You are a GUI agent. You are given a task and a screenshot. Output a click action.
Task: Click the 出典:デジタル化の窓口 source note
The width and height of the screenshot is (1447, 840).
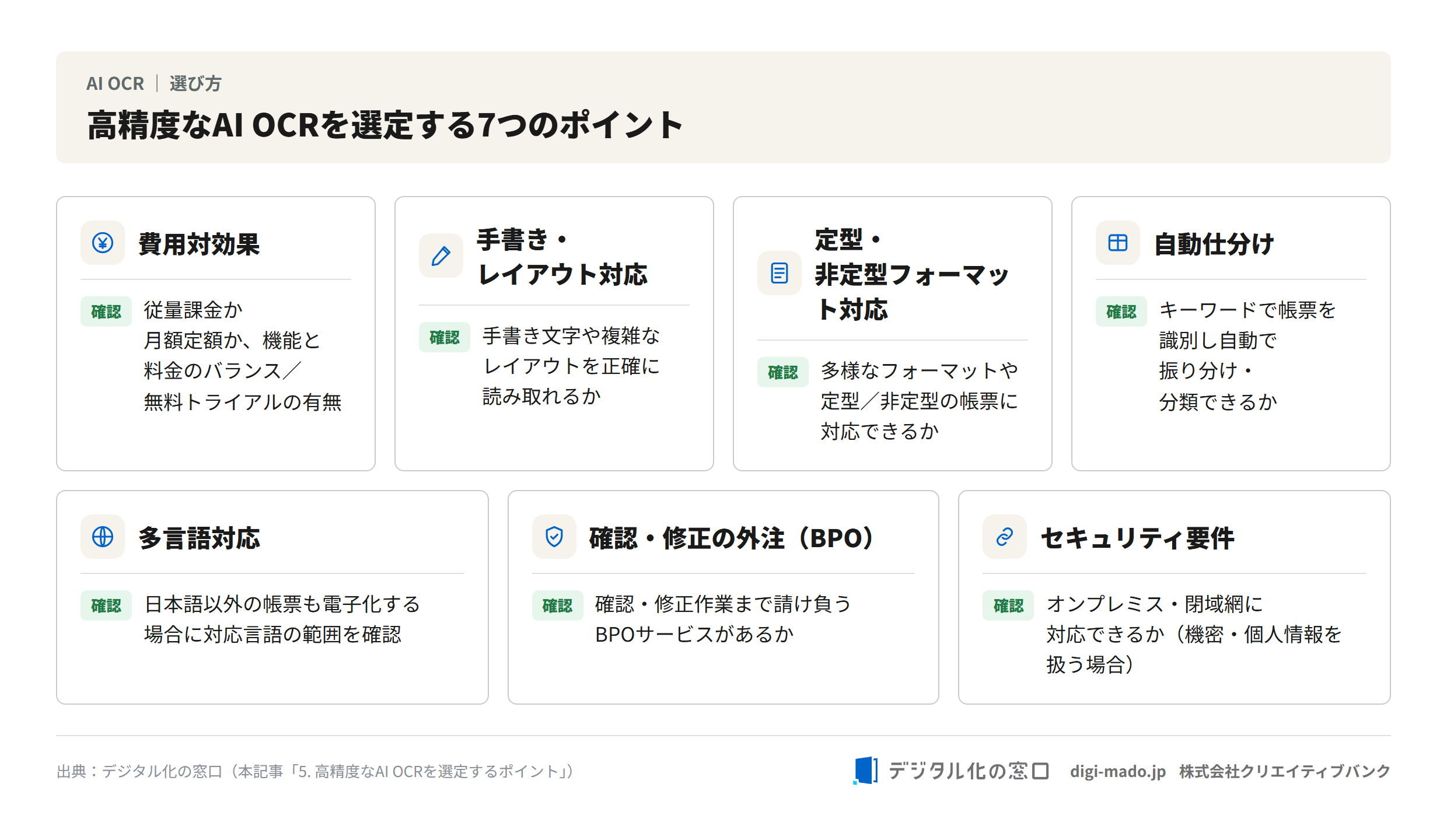(x=315, y=771)
